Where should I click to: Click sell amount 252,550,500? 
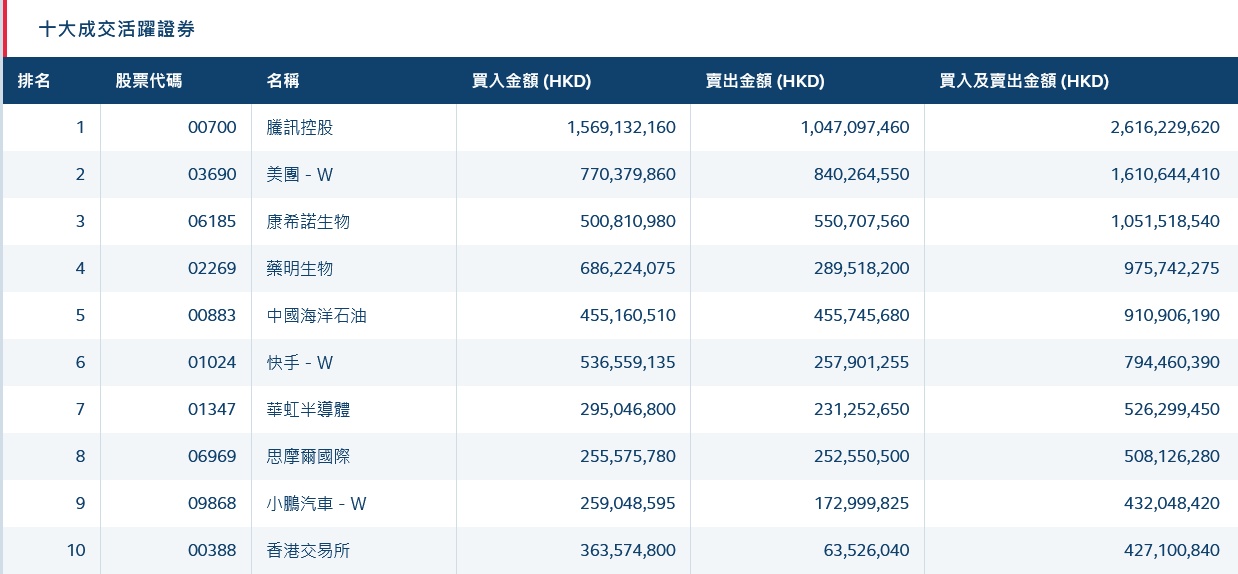862,456
